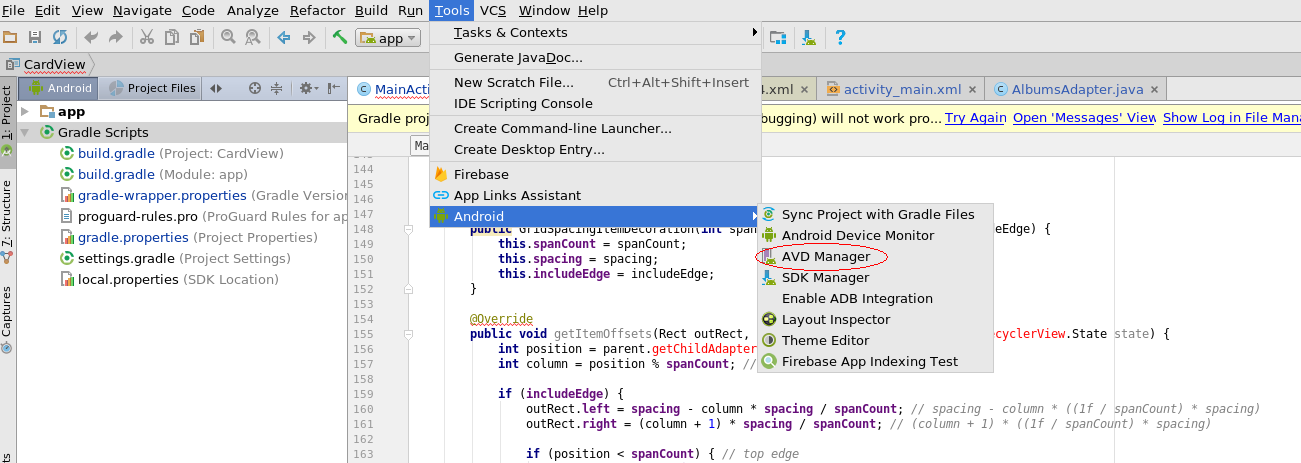Choose Generate JavaDoc... from Tools menu

click(x=596, y=58)
